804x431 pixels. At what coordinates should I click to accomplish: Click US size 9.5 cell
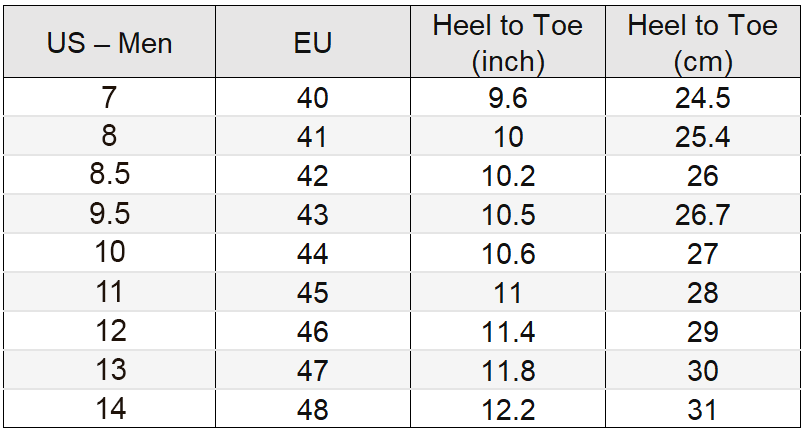(109, 214)
